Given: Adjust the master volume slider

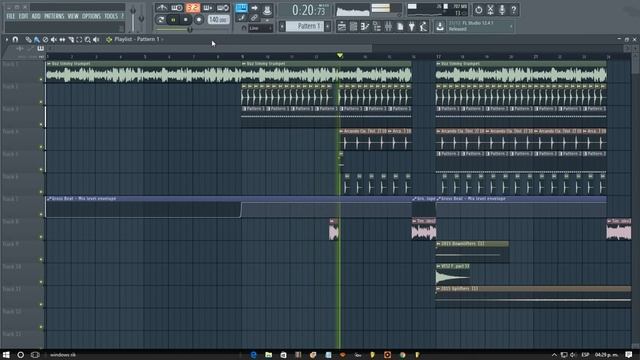Looking at the screenshot, I should click(133, 18).
